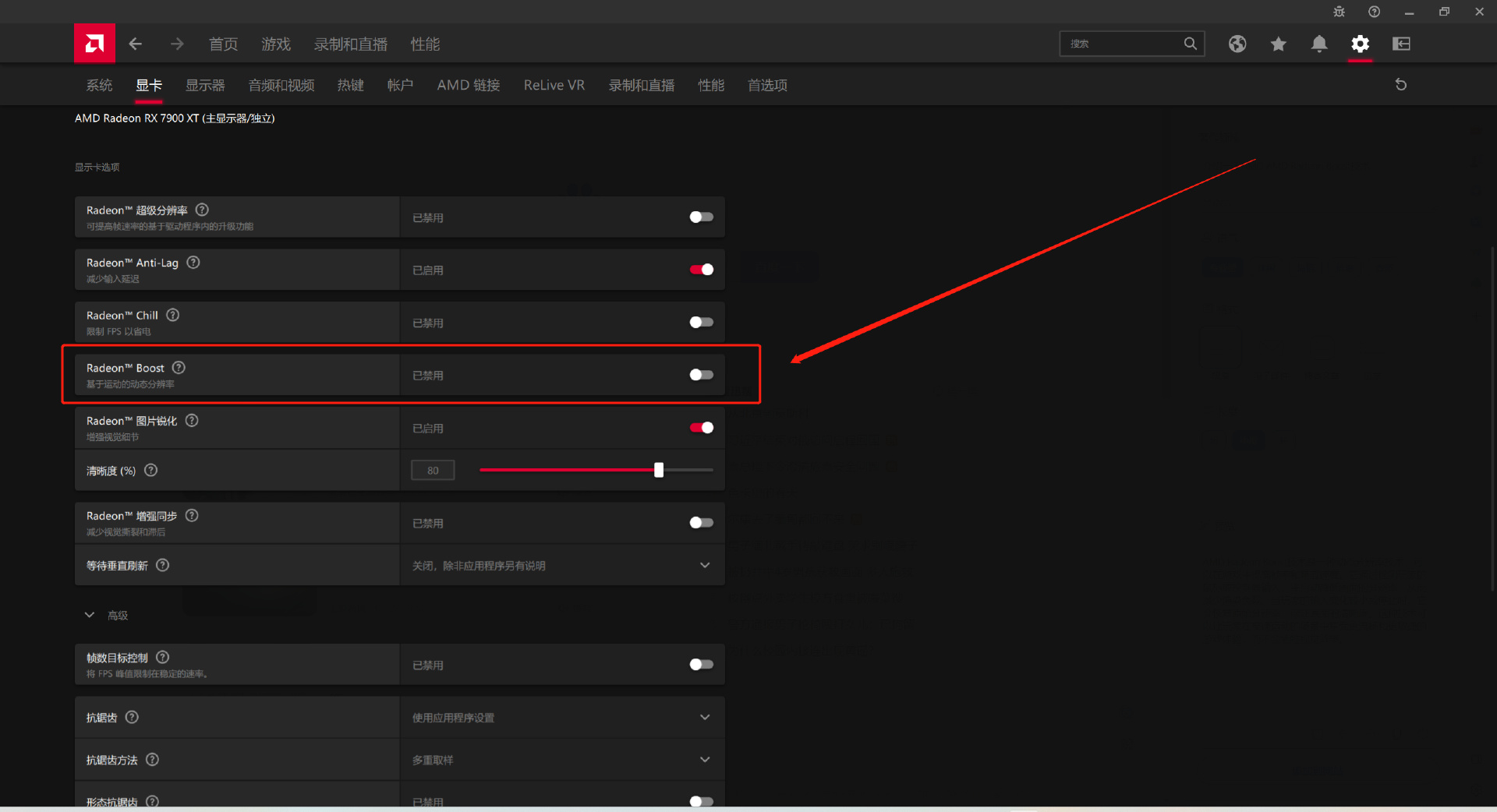The height and width of the screenshot is (812, 1497).
Task: Show help for 帧数目标控制
Action: click(x=162, y=657)
